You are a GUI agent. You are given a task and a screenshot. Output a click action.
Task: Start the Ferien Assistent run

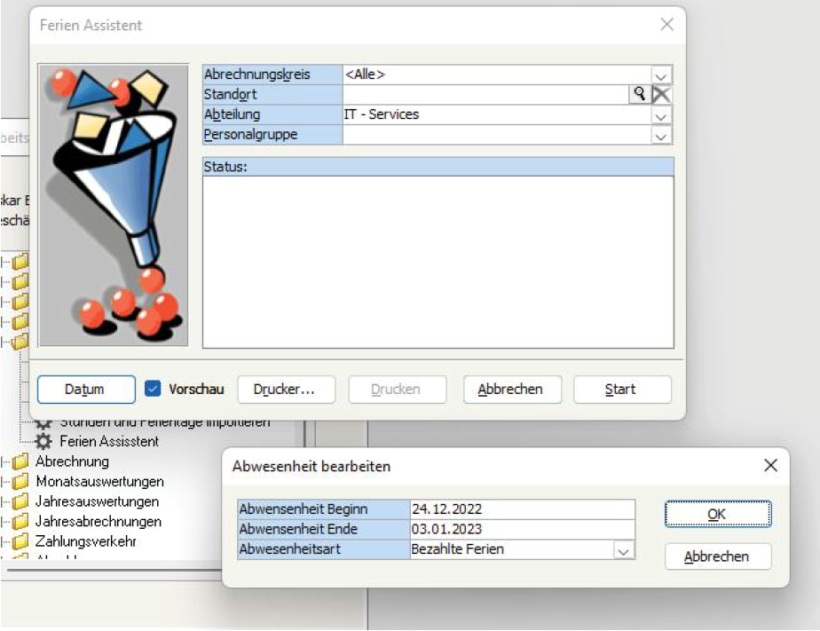coord(622,389)
